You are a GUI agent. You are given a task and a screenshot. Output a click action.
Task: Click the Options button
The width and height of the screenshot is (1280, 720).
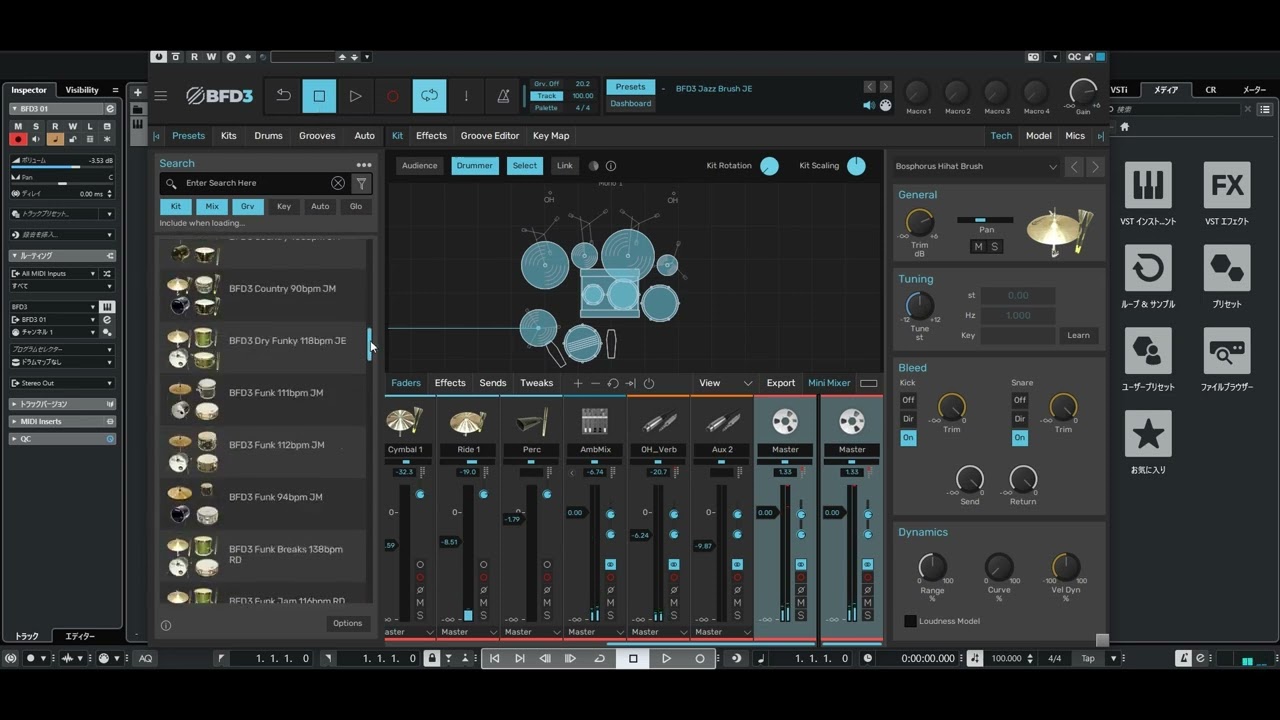coord(347,623)
